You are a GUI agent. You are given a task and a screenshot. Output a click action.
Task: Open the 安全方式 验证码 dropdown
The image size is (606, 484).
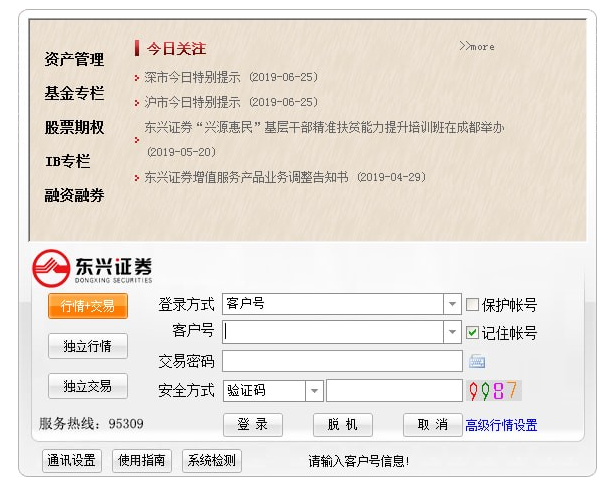click(x=314, y=390)
